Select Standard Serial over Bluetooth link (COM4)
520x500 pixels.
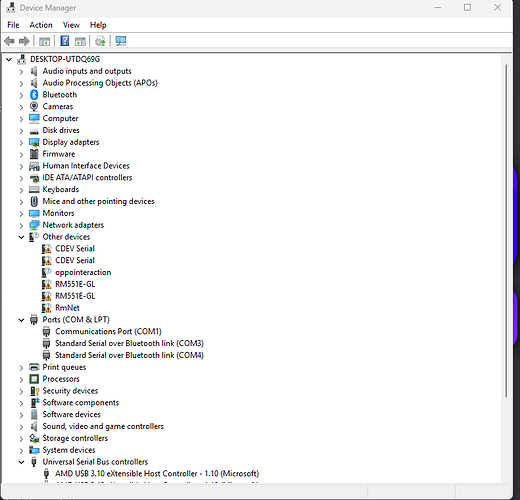click(x=129, y=355)
